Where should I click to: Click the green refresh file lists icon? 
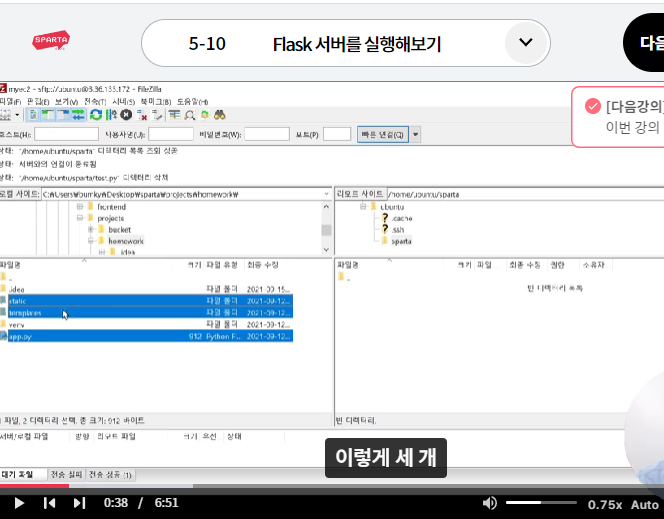click(x=96, y=115)
